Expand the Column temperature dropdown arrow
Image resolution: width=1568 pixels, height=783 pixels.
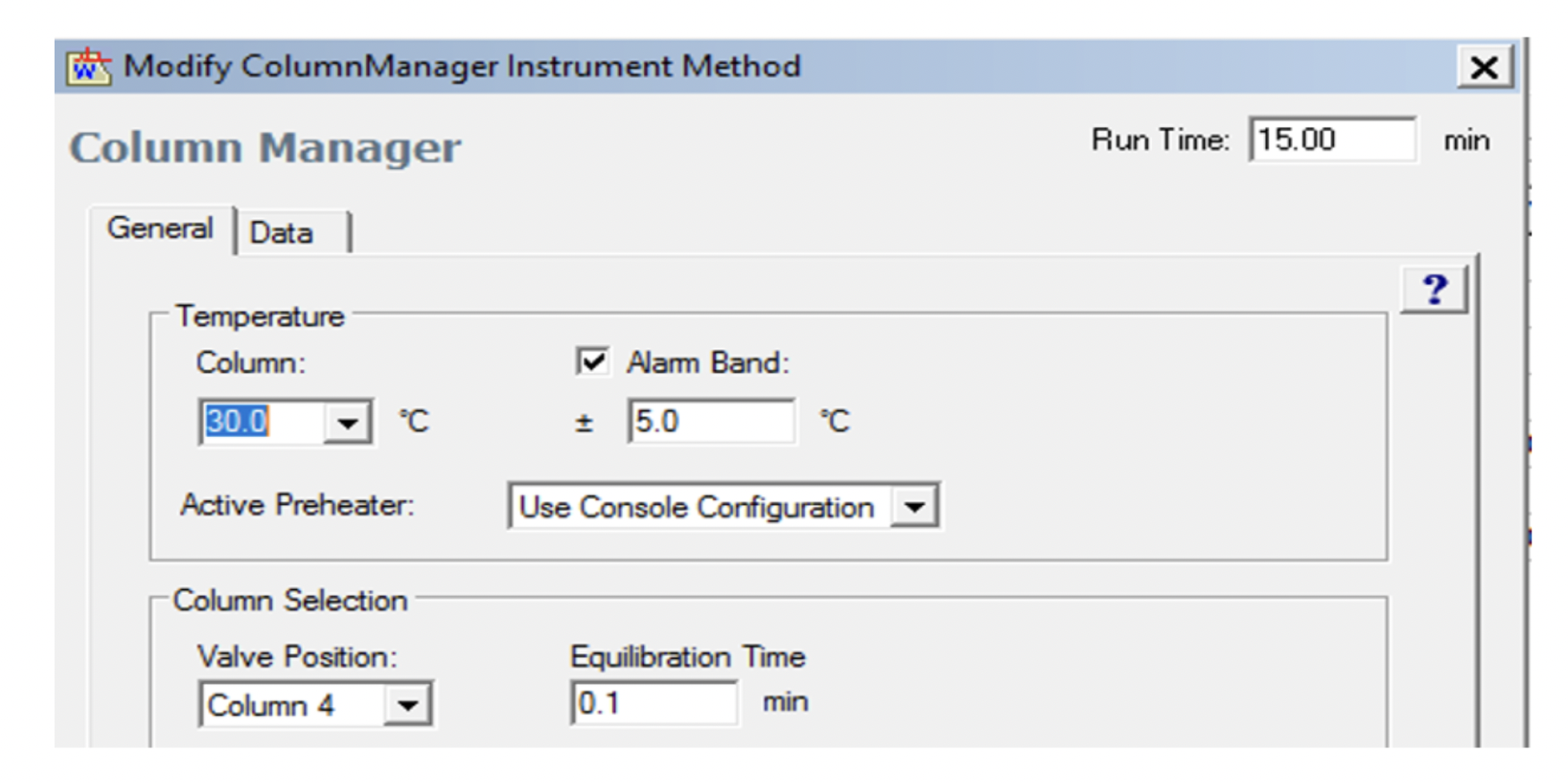[347, 422]
